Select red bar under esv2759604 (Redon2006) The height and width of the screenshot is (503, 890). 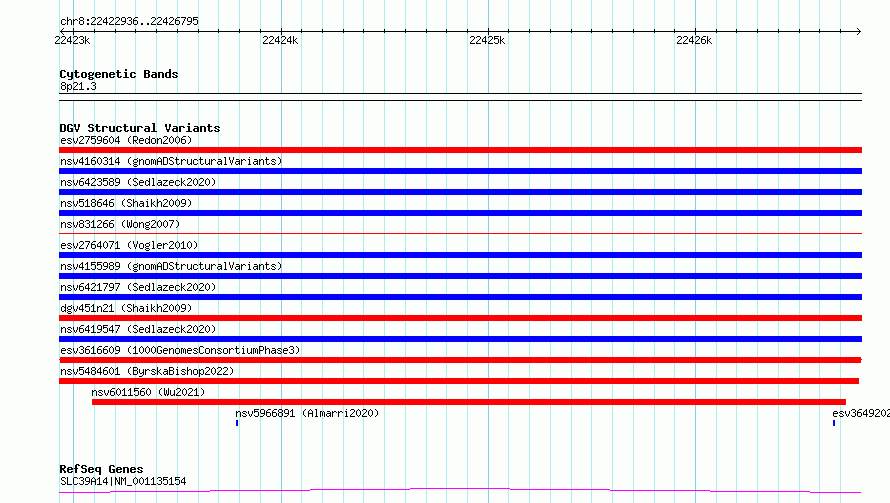tap(460, 150)
